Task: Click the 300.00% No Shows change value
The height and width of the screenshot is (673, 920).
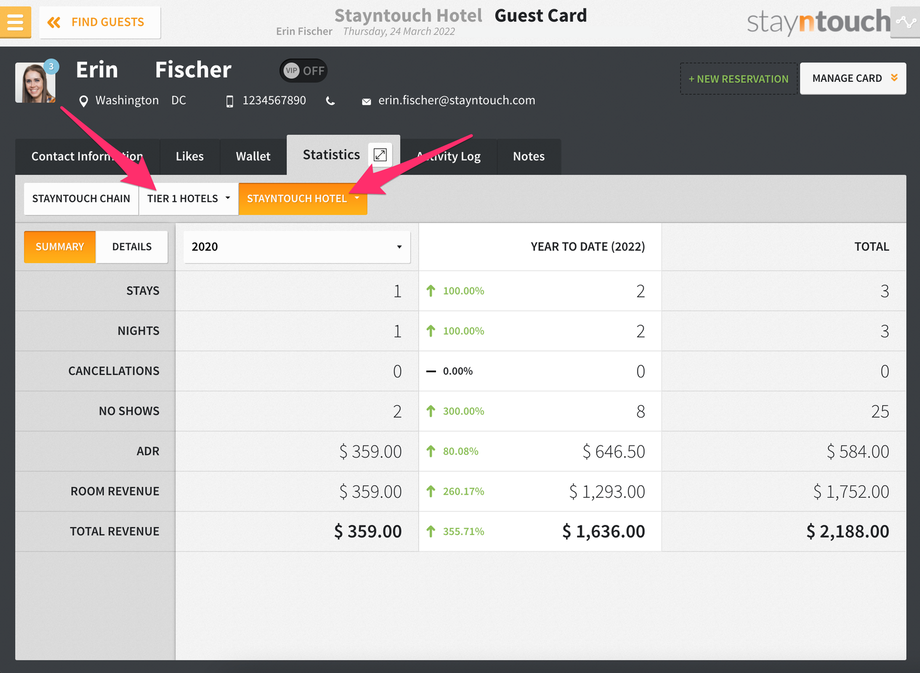Action: point(464,411)
